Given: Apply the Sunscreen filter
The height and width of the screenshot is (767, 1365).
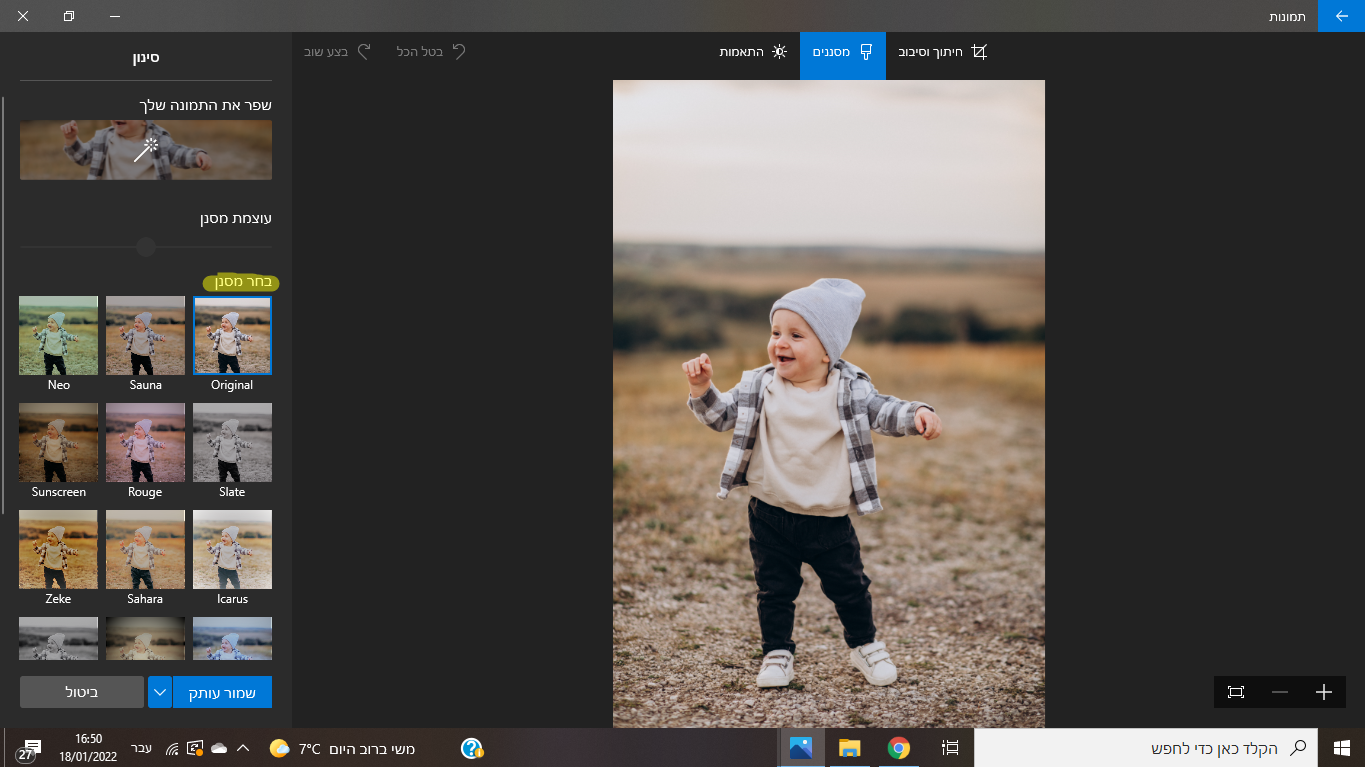Looking at the screenshot, I should click(x=58, y=442).
